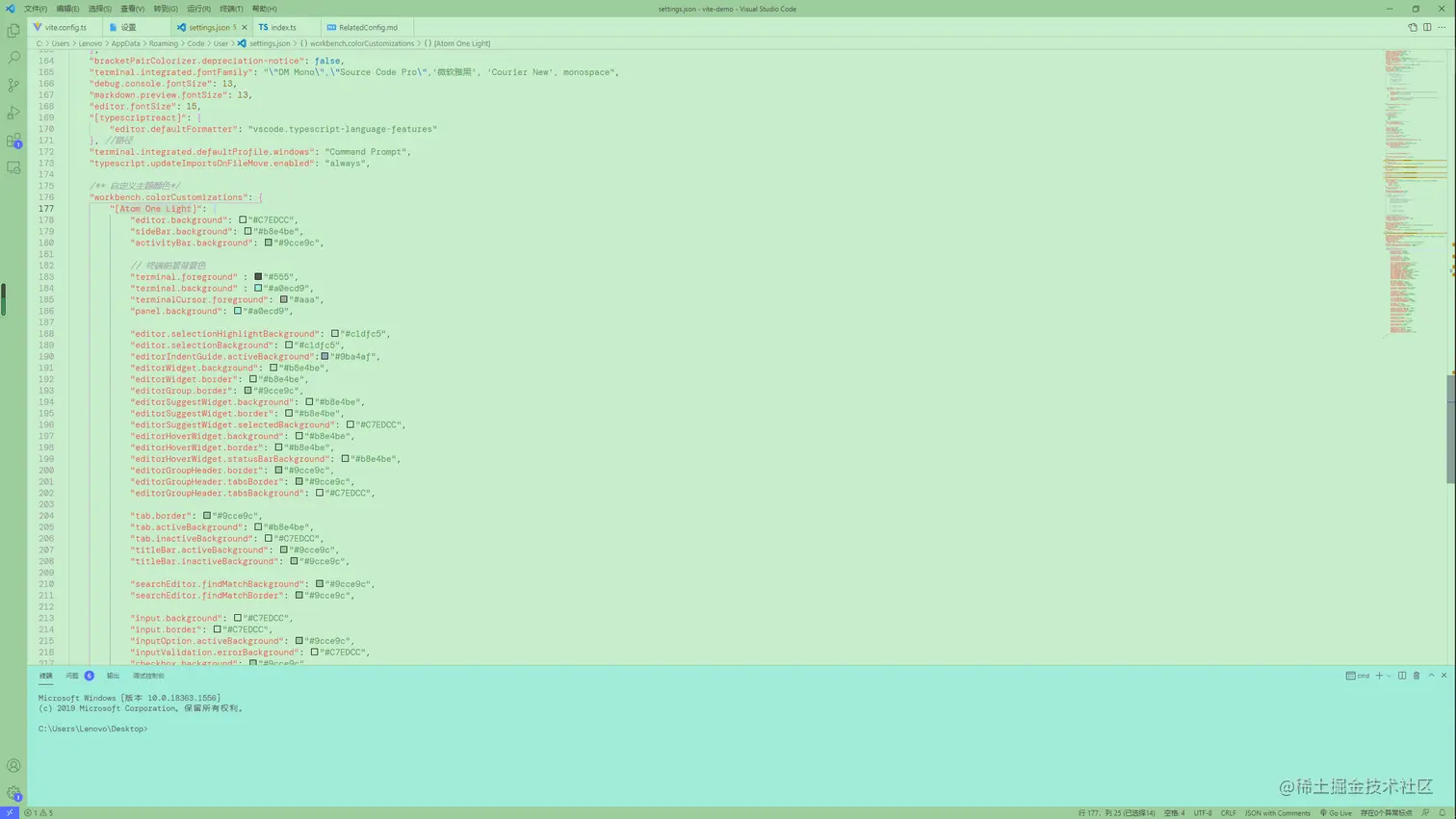This screenshot has height=819, width=1456.
Task: Expand the workbench.colorCustomizations breadcrumb
Action: click(356, 43)
